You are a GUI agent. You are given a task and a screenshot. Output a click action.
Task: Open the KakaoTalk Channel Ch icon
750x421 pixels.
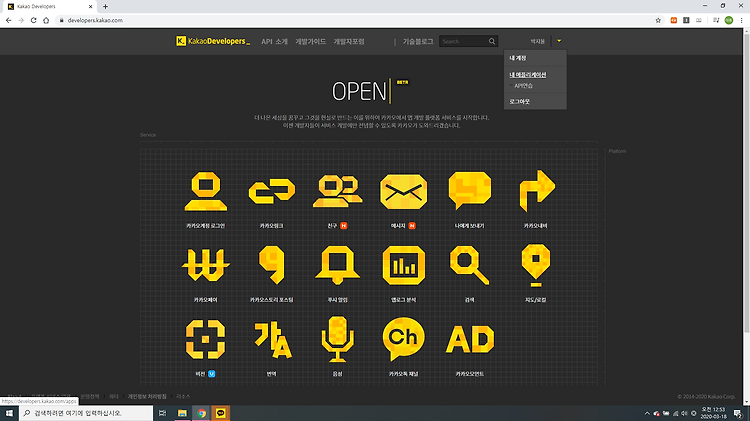[403, 339]
